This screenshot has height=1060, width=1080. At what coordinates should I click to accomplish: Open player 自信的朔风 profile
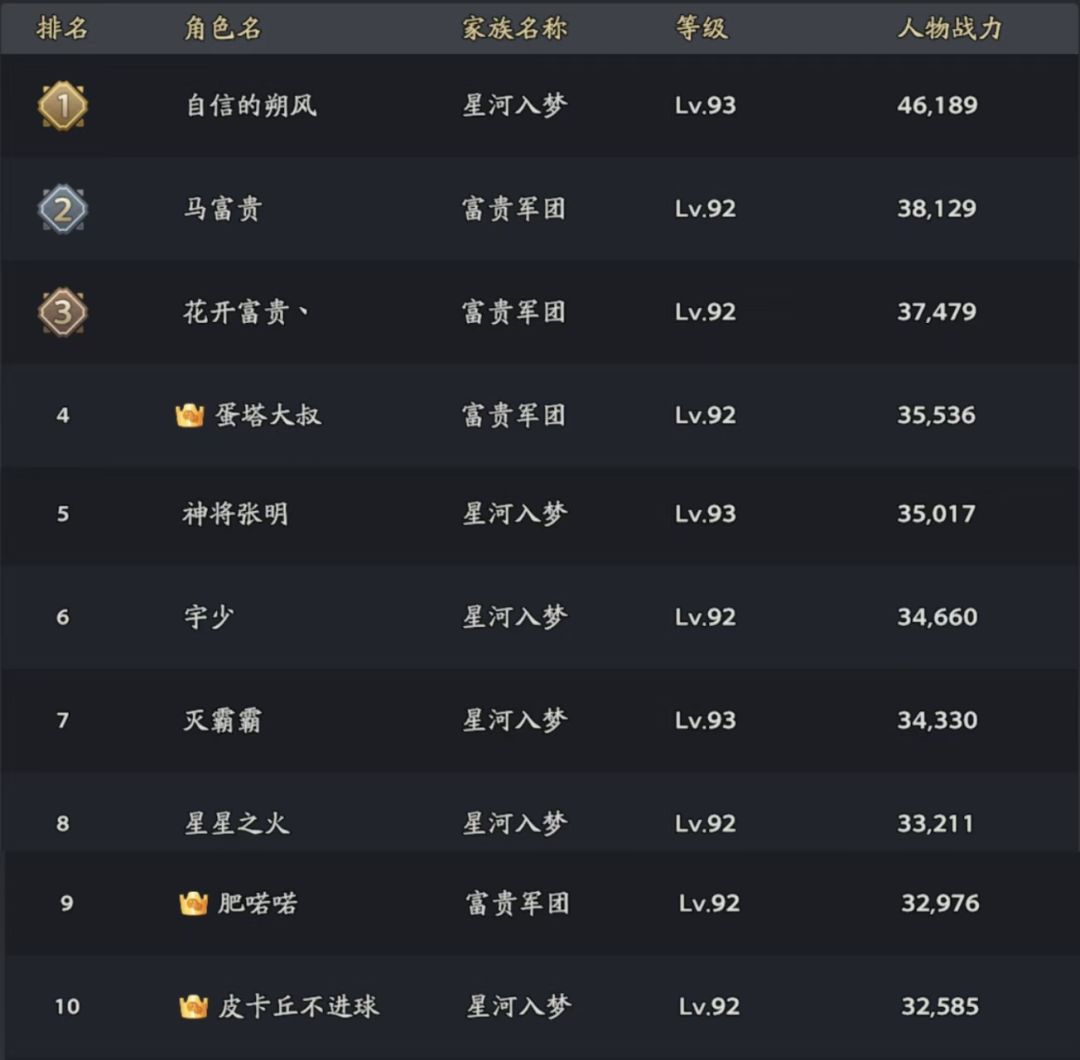251,105
